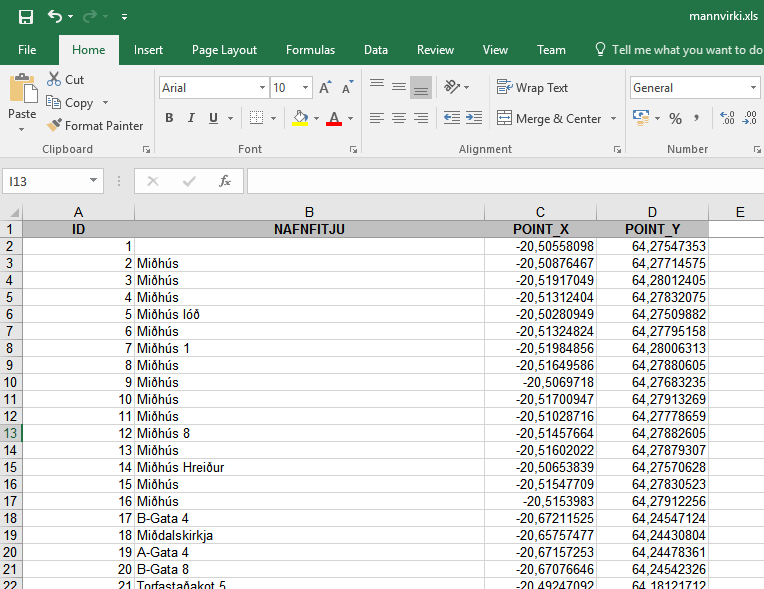
Task: Click the Decrease Indent icon
Action: [x=451, y=118]
